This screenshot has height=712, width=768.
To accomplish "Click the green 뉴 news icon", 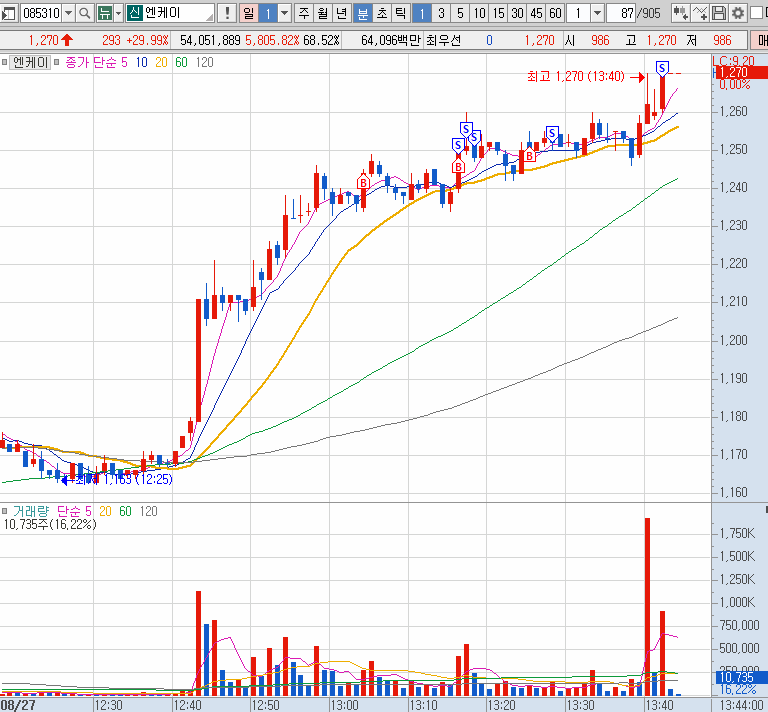I will point(103,14).
